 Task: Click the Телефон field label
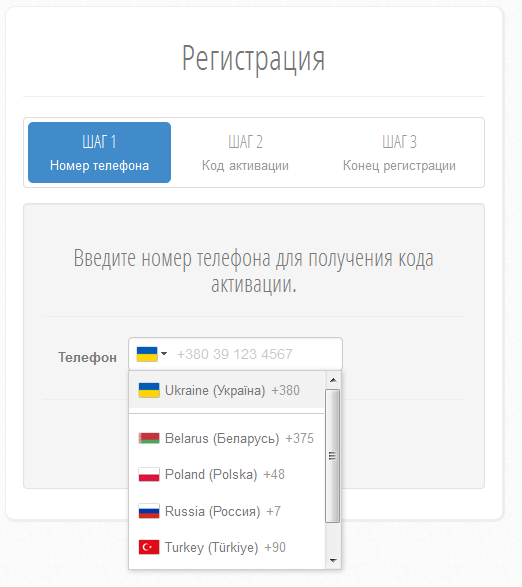(87, 357)
